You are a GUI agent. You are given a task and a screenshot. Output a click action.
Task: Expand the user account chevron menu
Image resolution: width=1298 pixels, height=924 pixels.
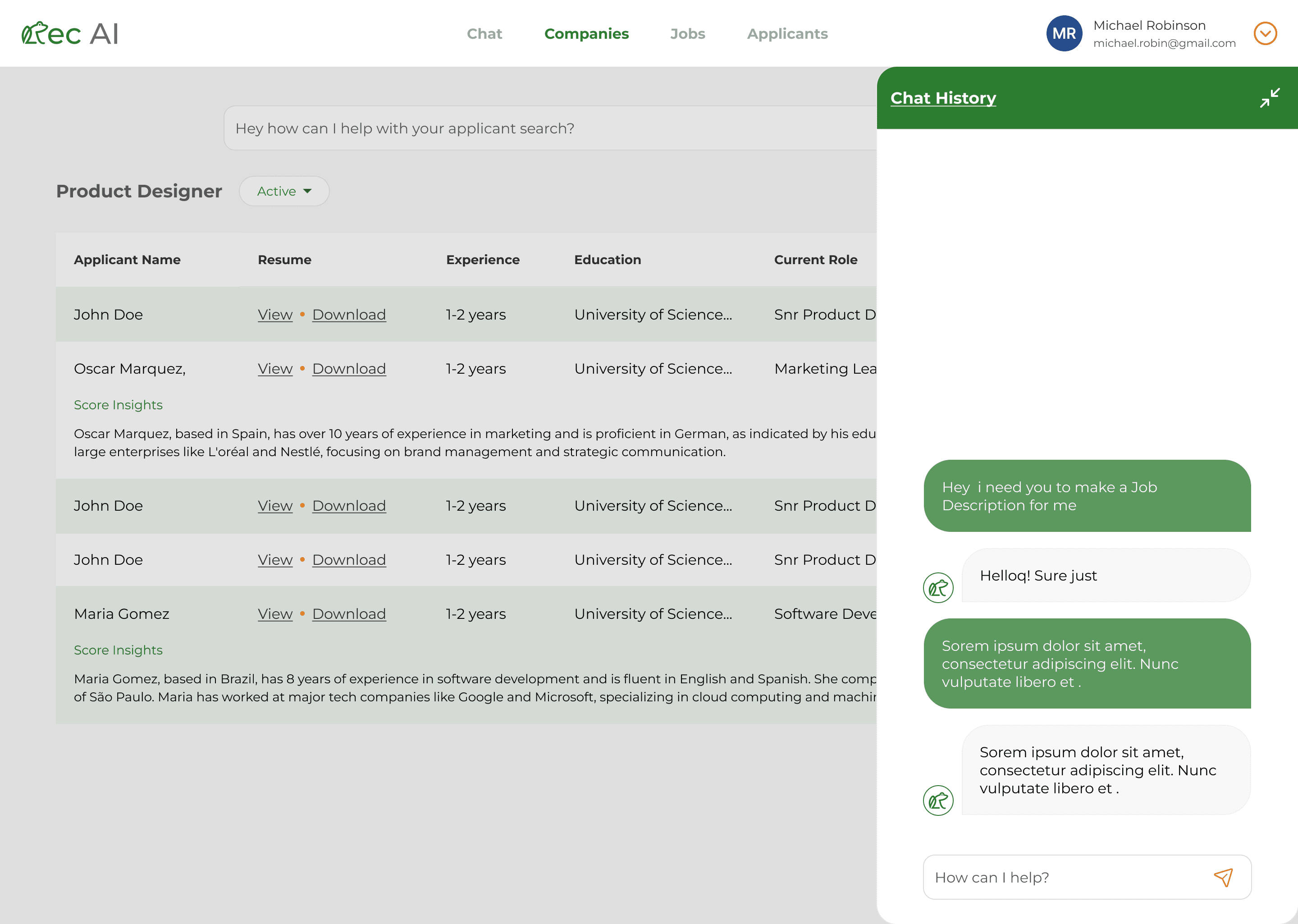pos(1265,33)
